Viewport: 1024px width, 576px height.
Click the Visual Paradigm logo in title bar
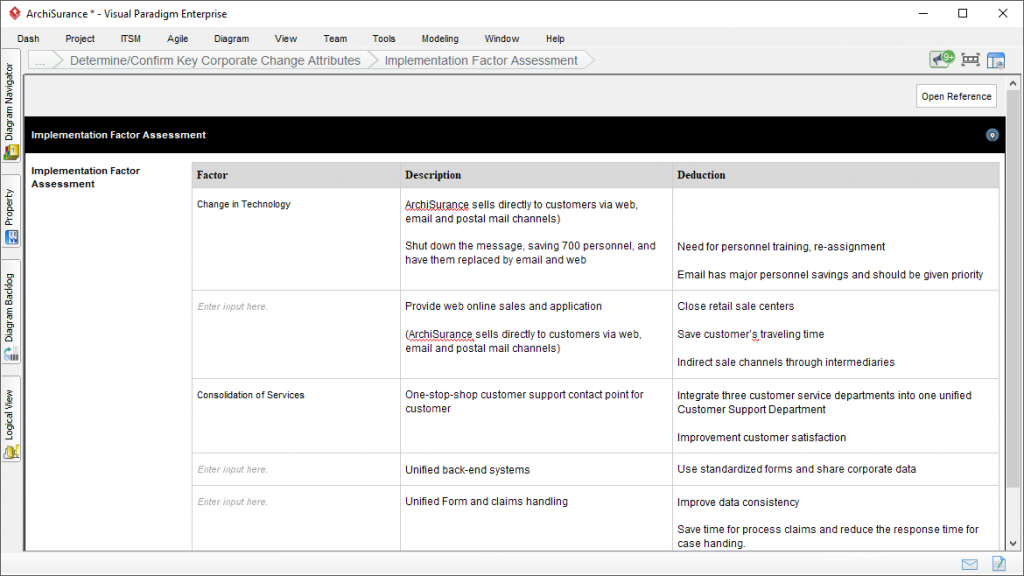[x=15, y=14]
